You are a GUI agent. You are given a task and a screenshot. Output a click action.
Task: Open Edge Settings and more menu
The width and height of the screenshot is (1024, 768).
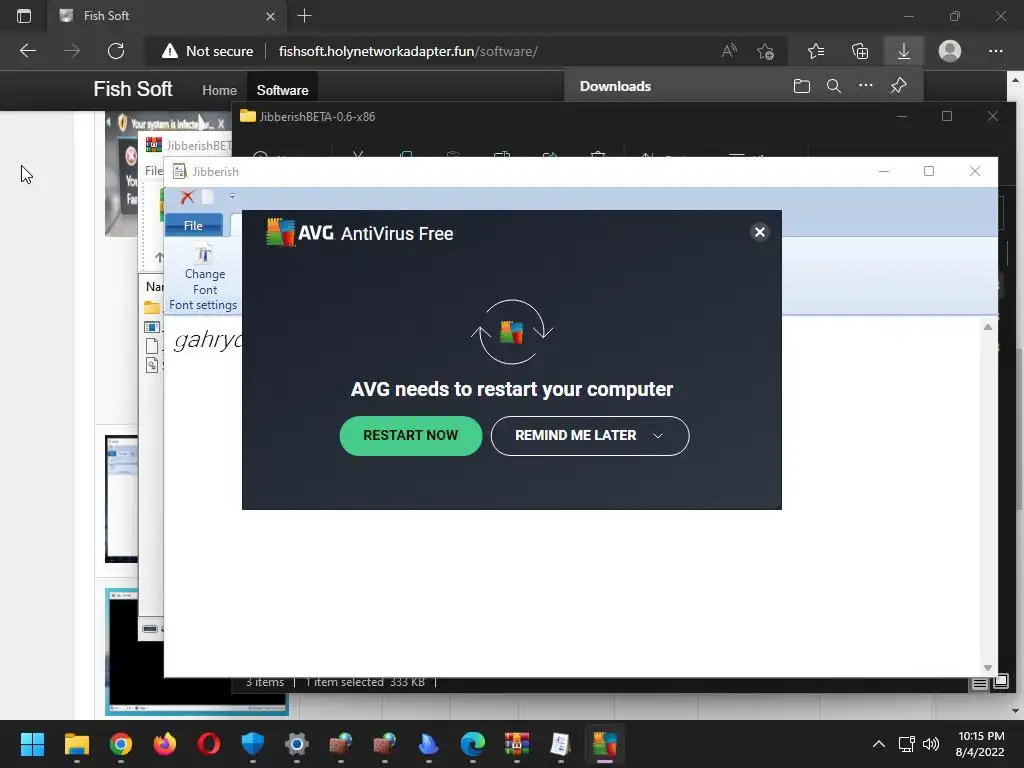[x=995, y=51]
